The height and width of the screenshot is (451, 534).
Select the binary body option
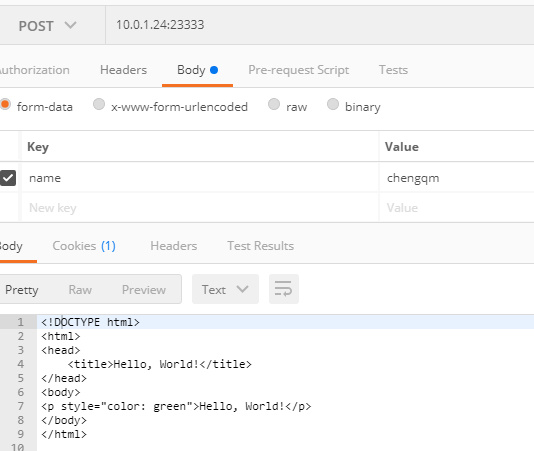pyautogui.click(x=333, y=104)
